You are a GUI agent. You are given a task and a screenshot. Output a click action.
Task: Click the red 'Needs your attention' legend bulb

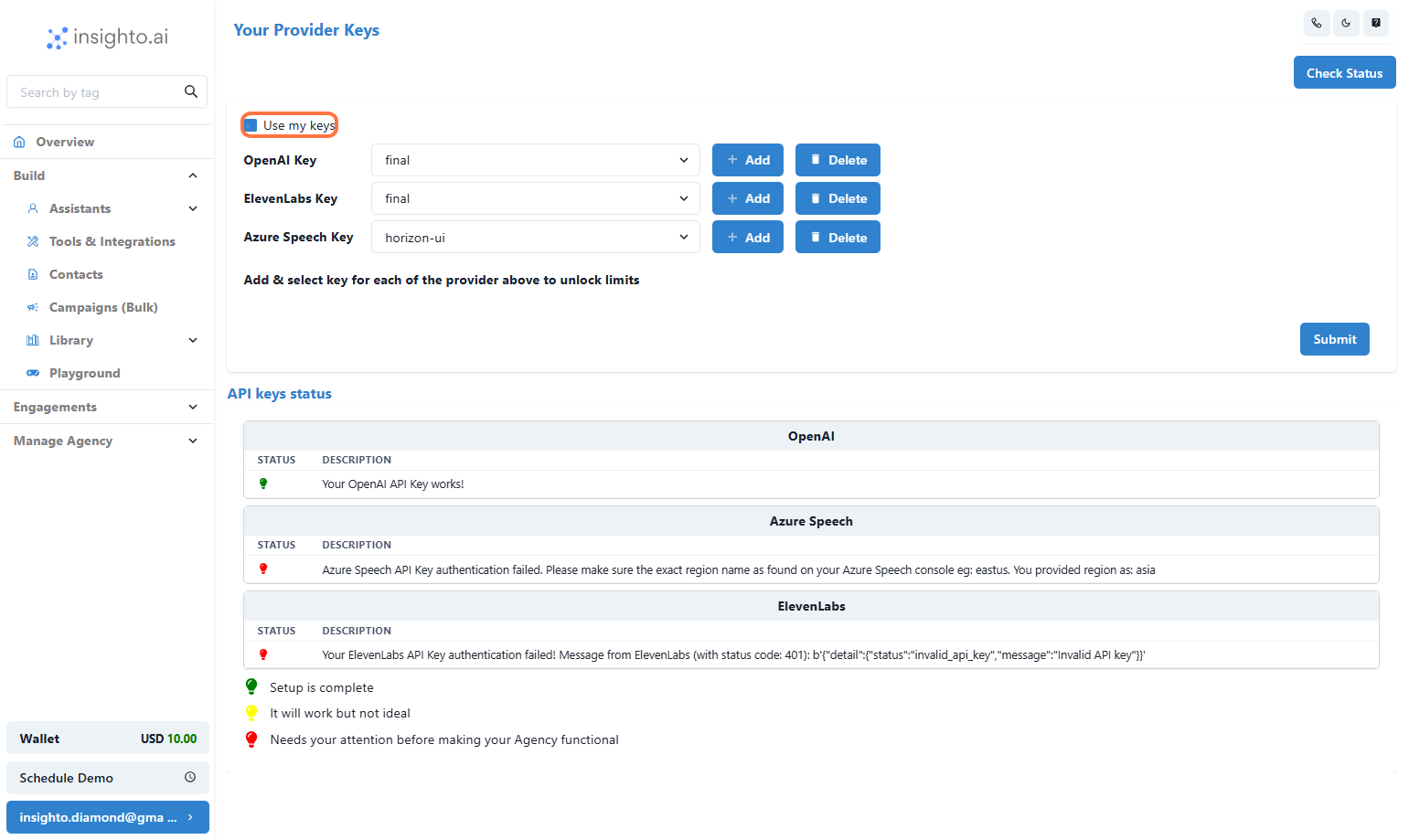point(251,739)
